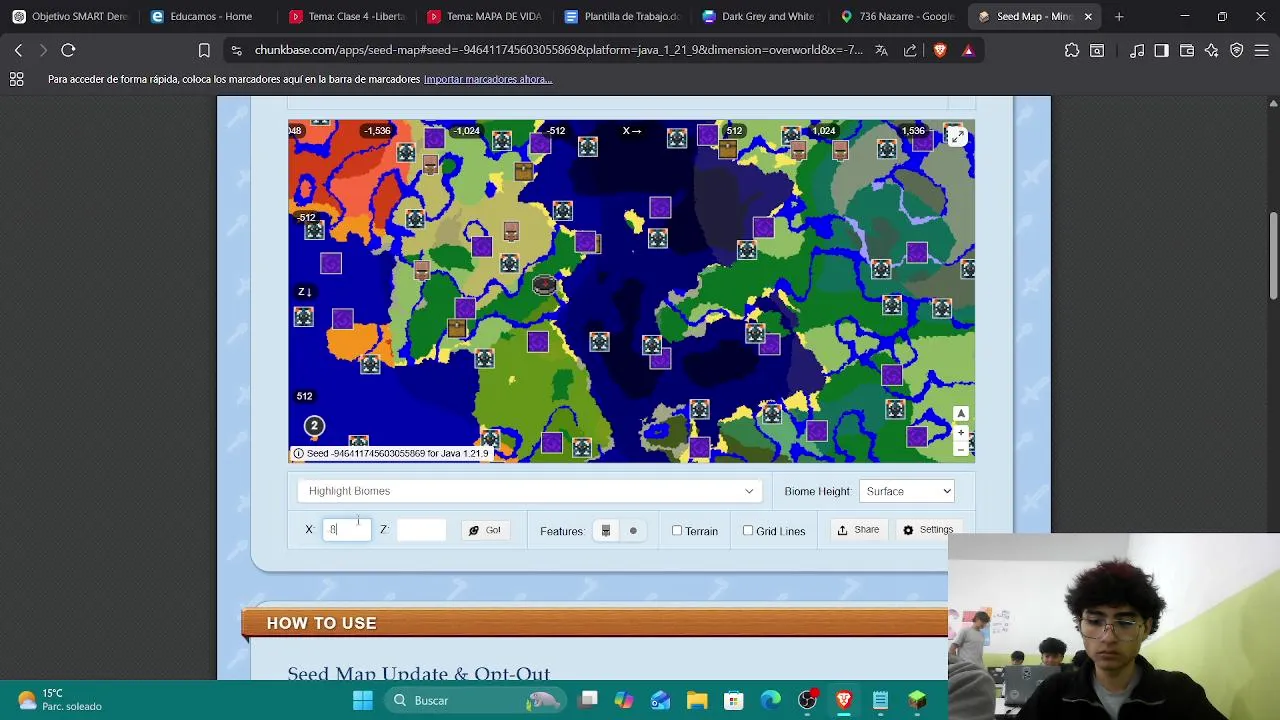The width and height of the screenshot is (1280, 720).
Task: Open the music note playlist icon in toolbar
Action: pyautogui.click(x=1137, y=50)
